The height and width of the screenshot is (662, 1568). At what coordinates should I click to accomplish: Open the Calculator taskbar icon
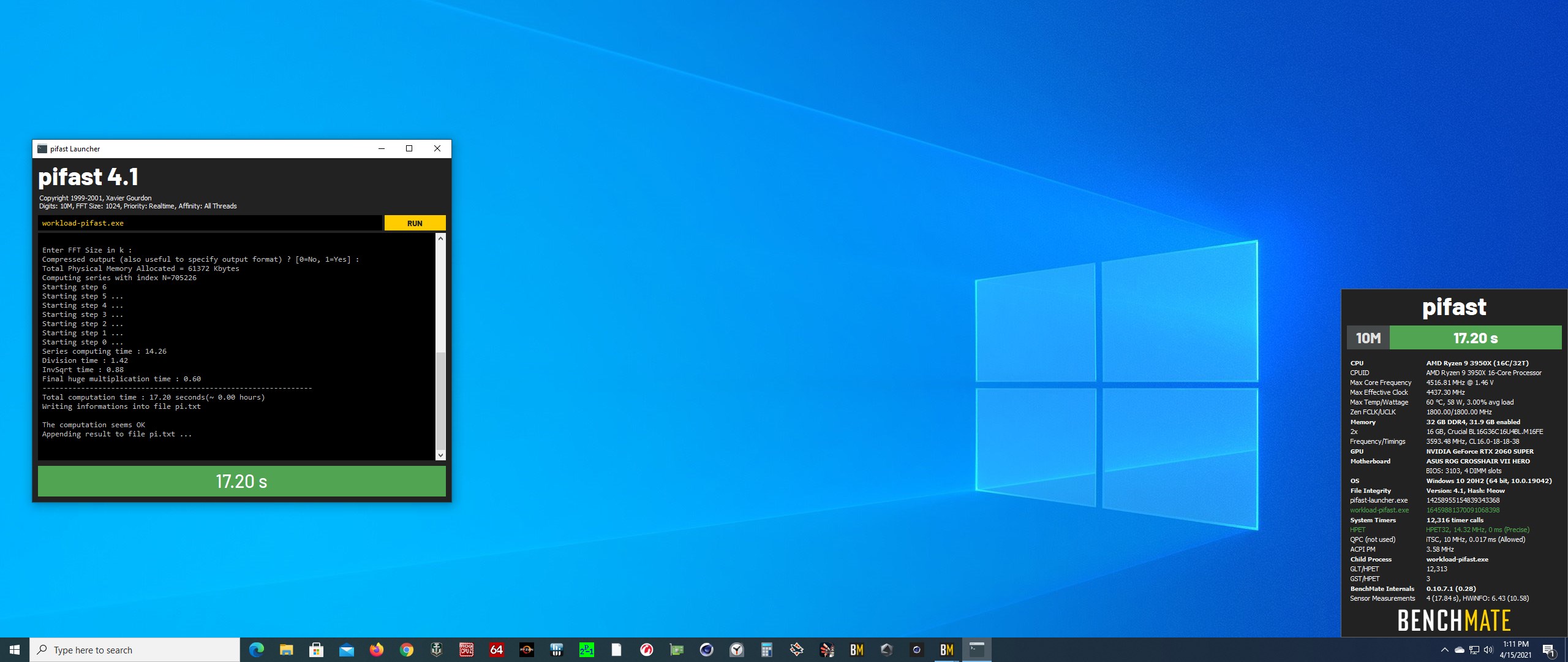(766, 650)
